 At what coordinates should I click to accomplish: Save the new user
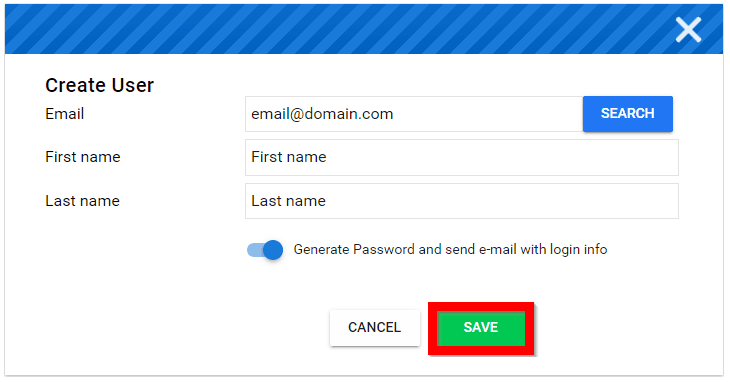(x=481, y=328)
